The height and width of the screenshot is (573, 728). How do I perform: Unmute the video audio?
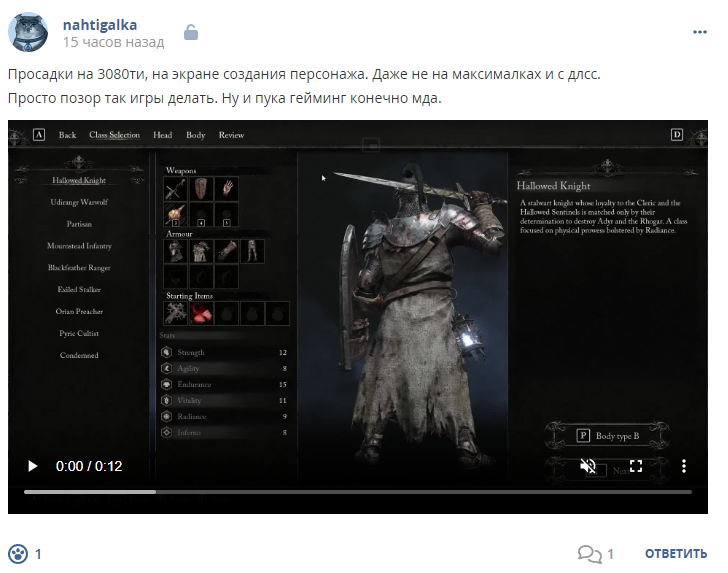click(x=588, y=466)
